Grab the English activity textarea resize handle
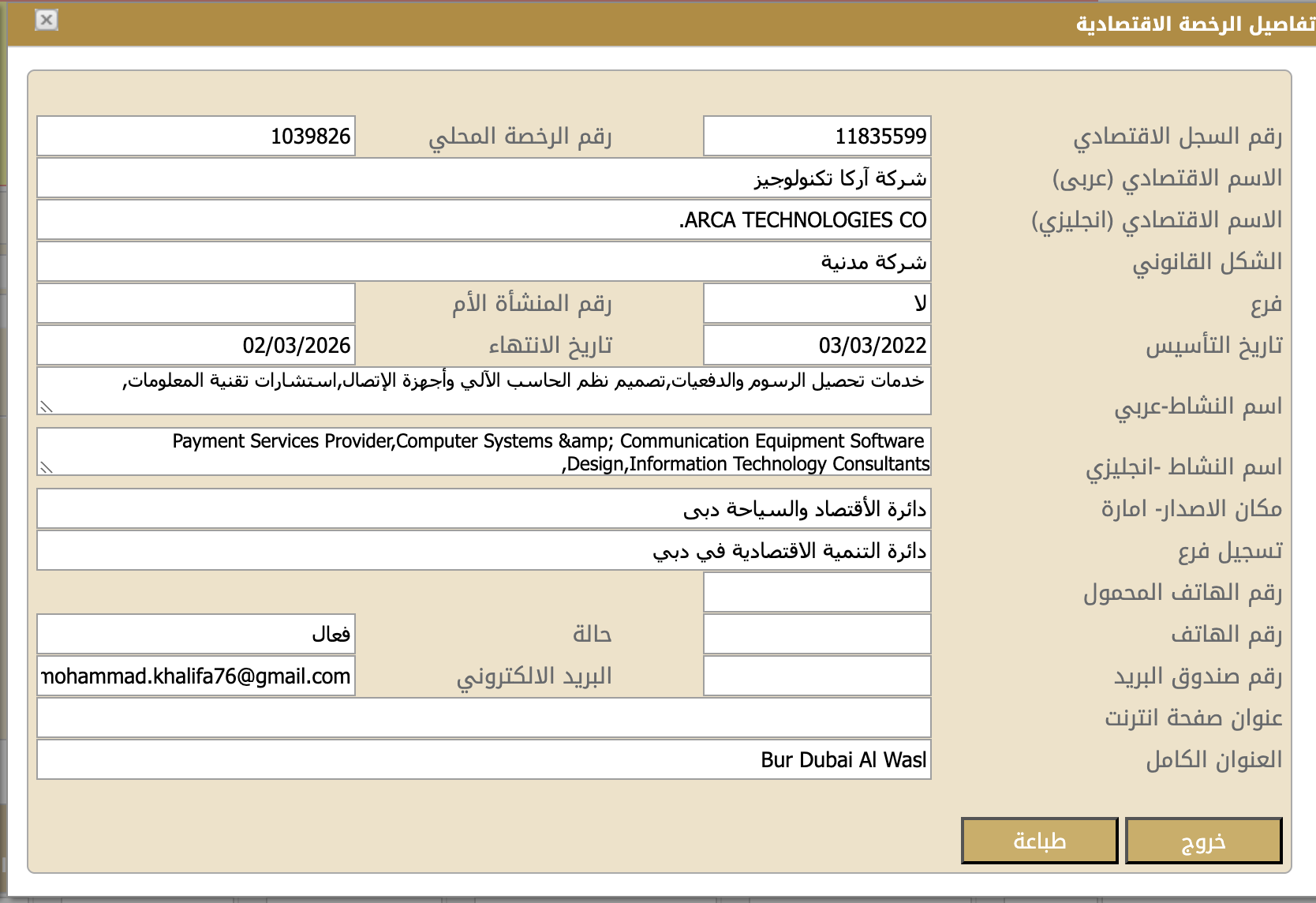Viewport: 1316px width, 903px height. (47, 467)
